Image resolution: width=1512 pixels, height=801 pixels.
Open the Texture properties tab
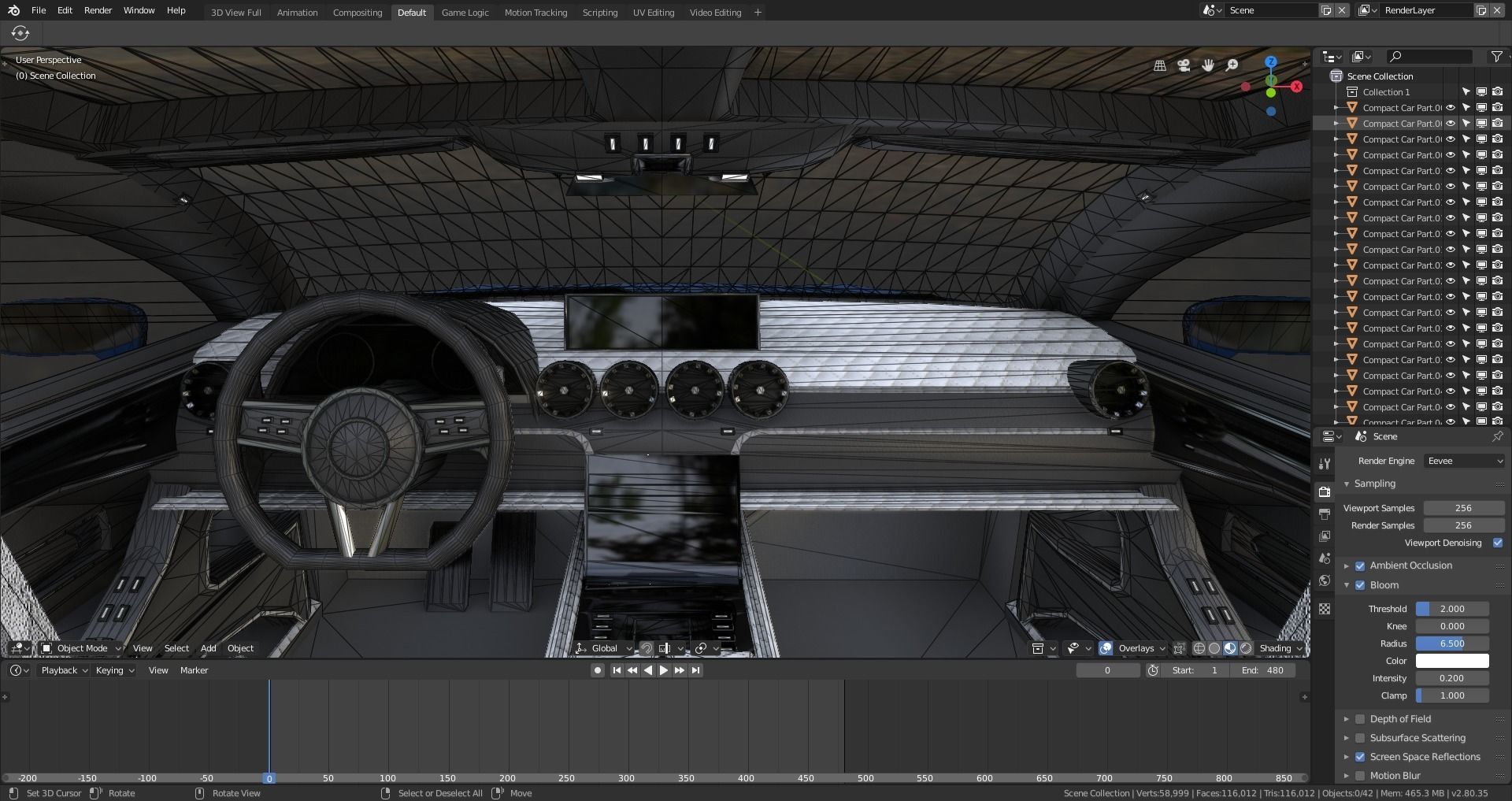[x=1325, y=609]
